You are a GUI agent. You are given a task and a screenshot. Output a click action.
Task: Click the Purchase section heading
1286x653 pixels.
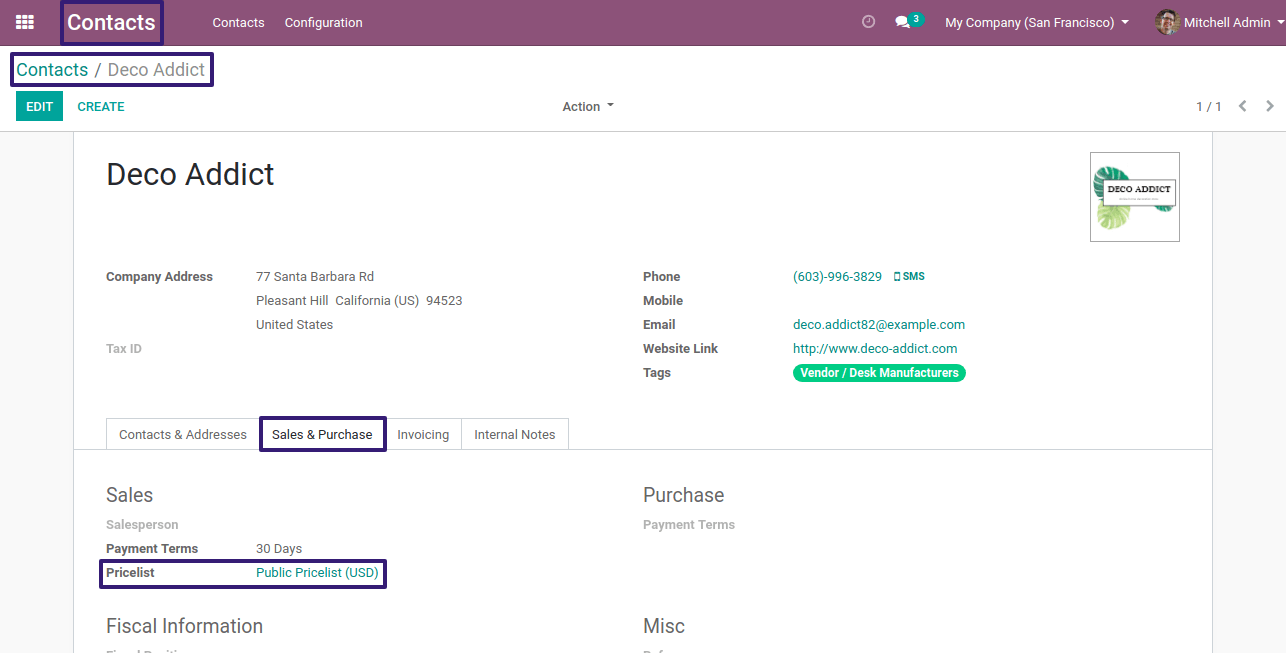pyautogui.click(x=683, y=495)
